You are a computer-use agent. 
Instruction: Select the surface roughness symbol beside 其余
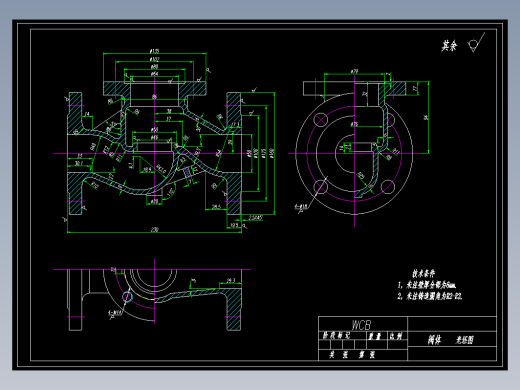click(476, 42)
